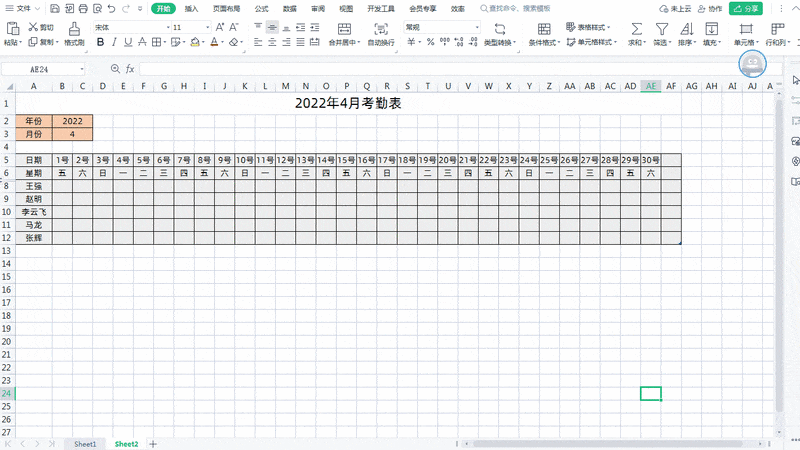Click the Cut (剪切) scissors icon
This screenshot has height=450, width=800.
tap(34, 27)
